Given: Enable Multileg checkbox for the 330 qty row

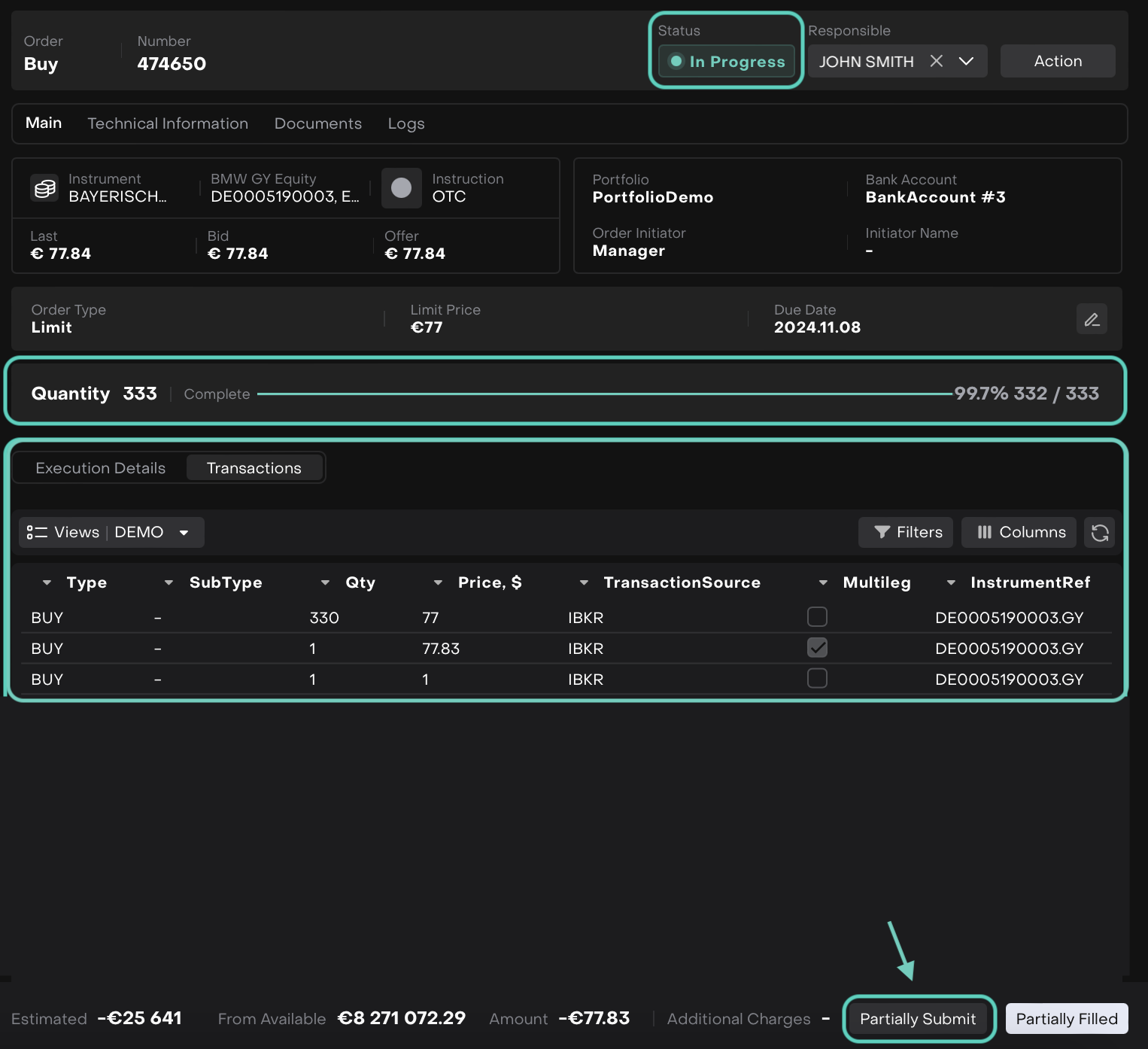Looking at the screenshot, I should [817, 617].
